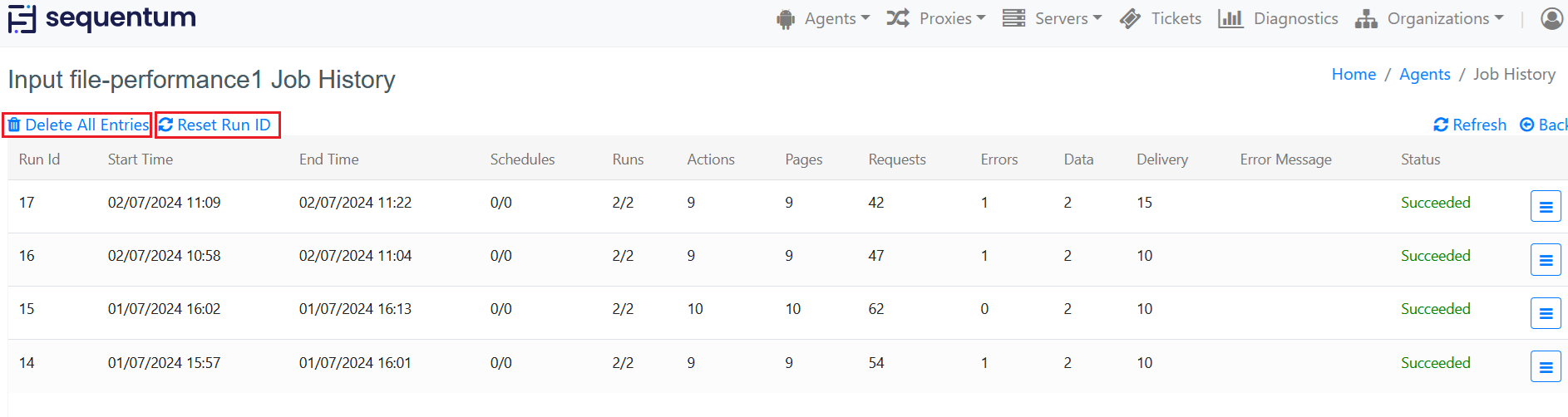Refresh the job history list
Screen dimensions: 1568x417
(1470, 125)
